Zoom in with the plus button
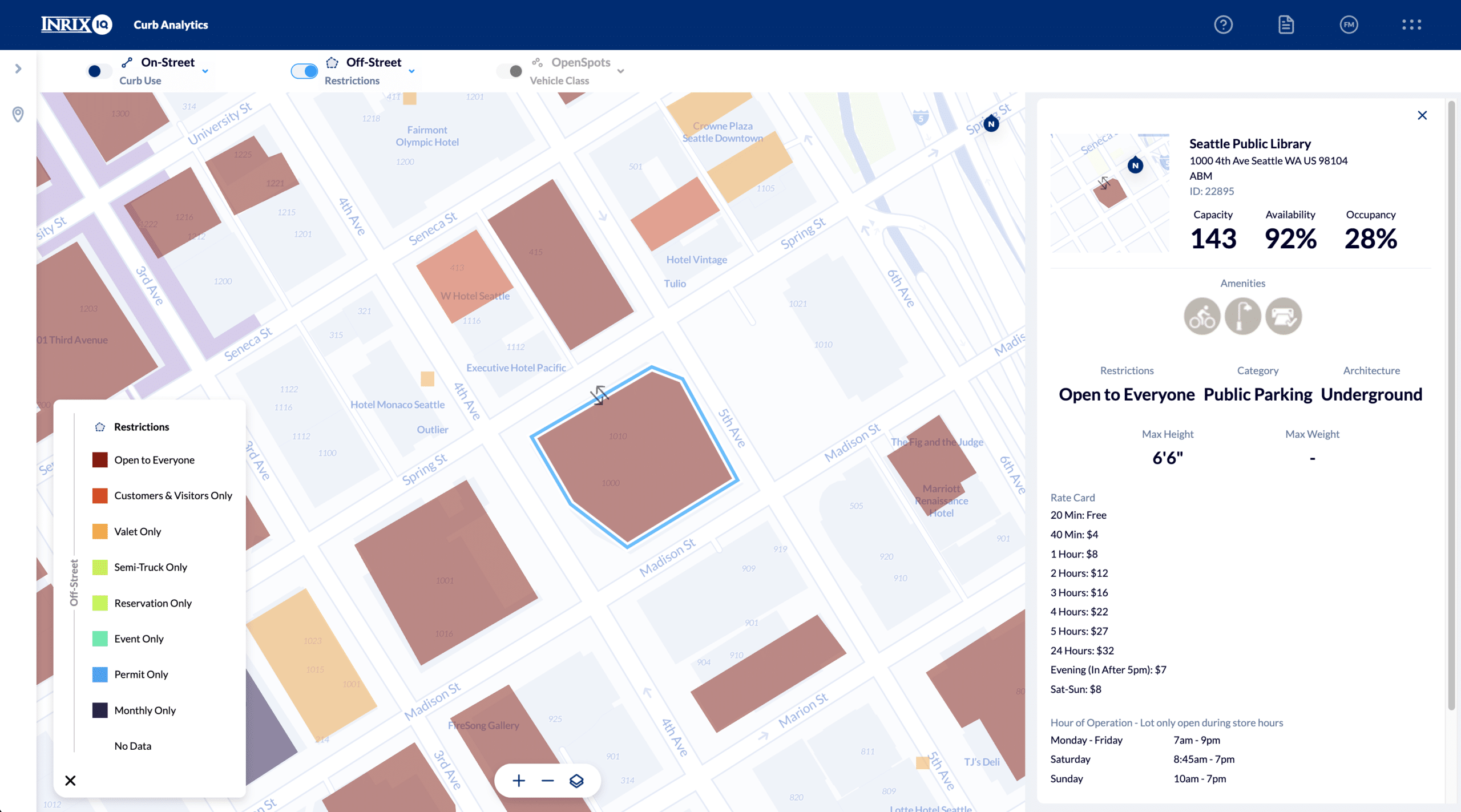The image size is (1461, 812). point(519,781)
